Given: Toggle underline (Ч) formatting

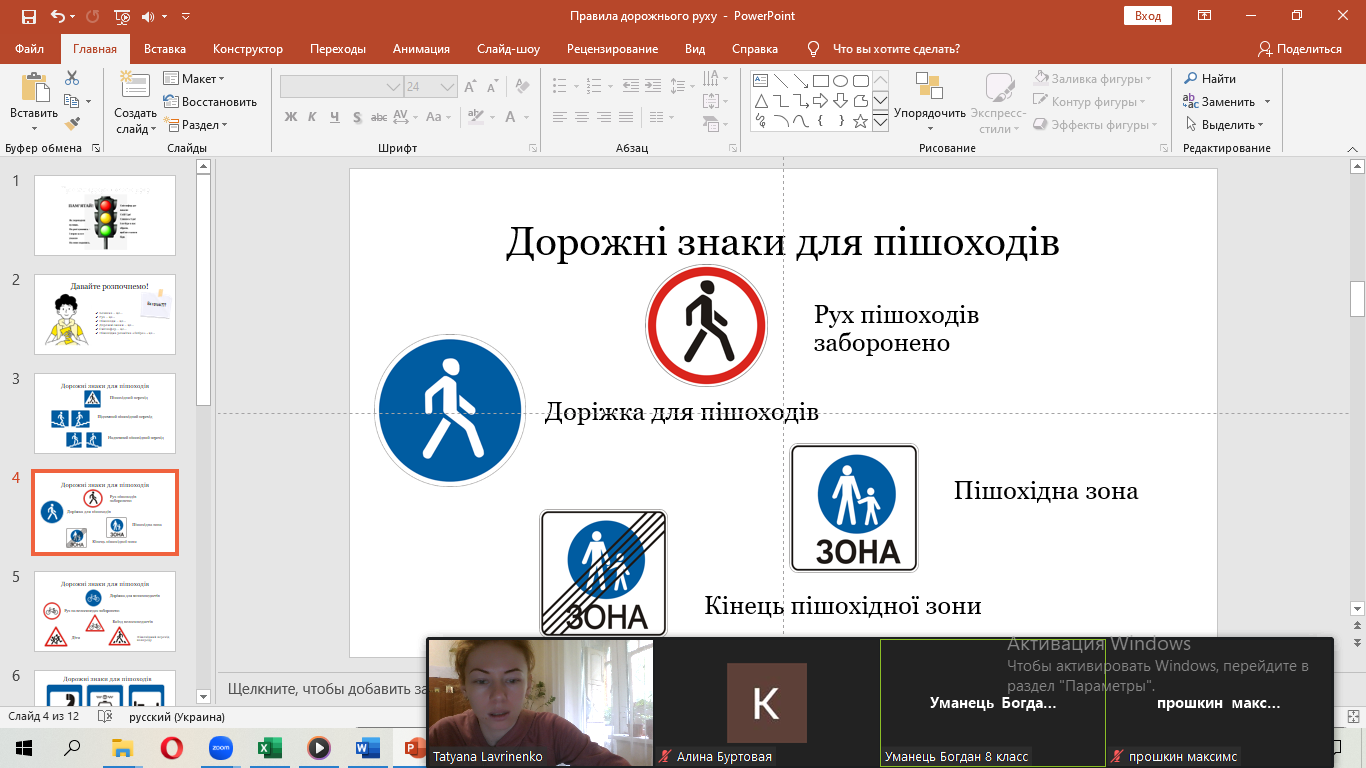Looking at the screenshot, I should [333, 117].
